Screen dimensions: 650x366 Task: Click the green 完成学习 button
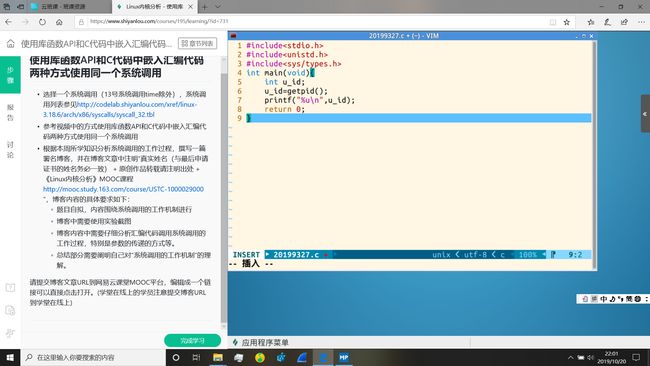pyautogui.click(x=192, y=341)
